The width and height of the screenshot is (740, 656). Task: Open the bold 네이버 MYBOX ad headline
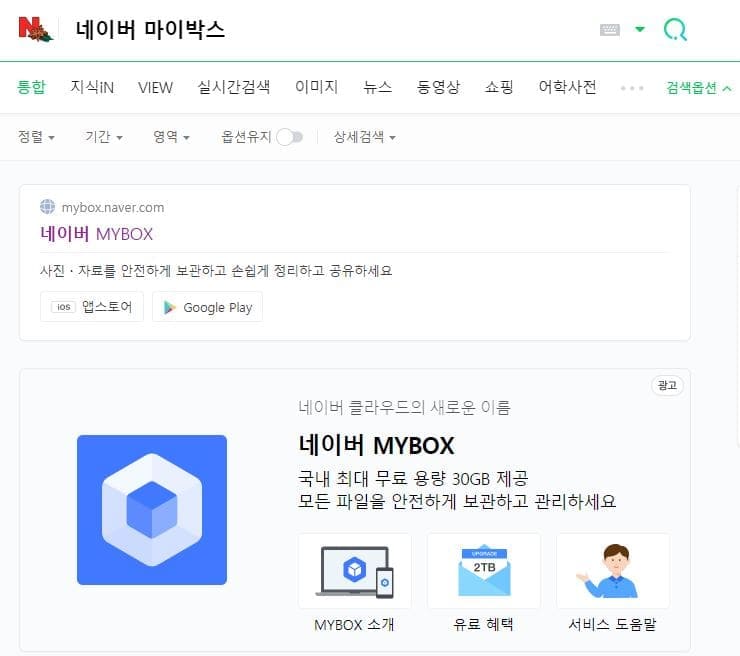coord(377,445)
